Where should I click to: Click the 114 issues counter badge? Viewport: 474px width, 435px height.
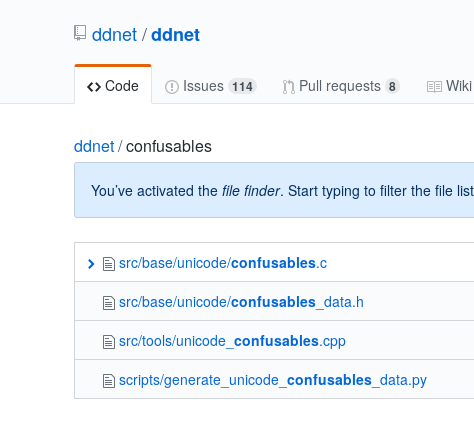(242, 87)
